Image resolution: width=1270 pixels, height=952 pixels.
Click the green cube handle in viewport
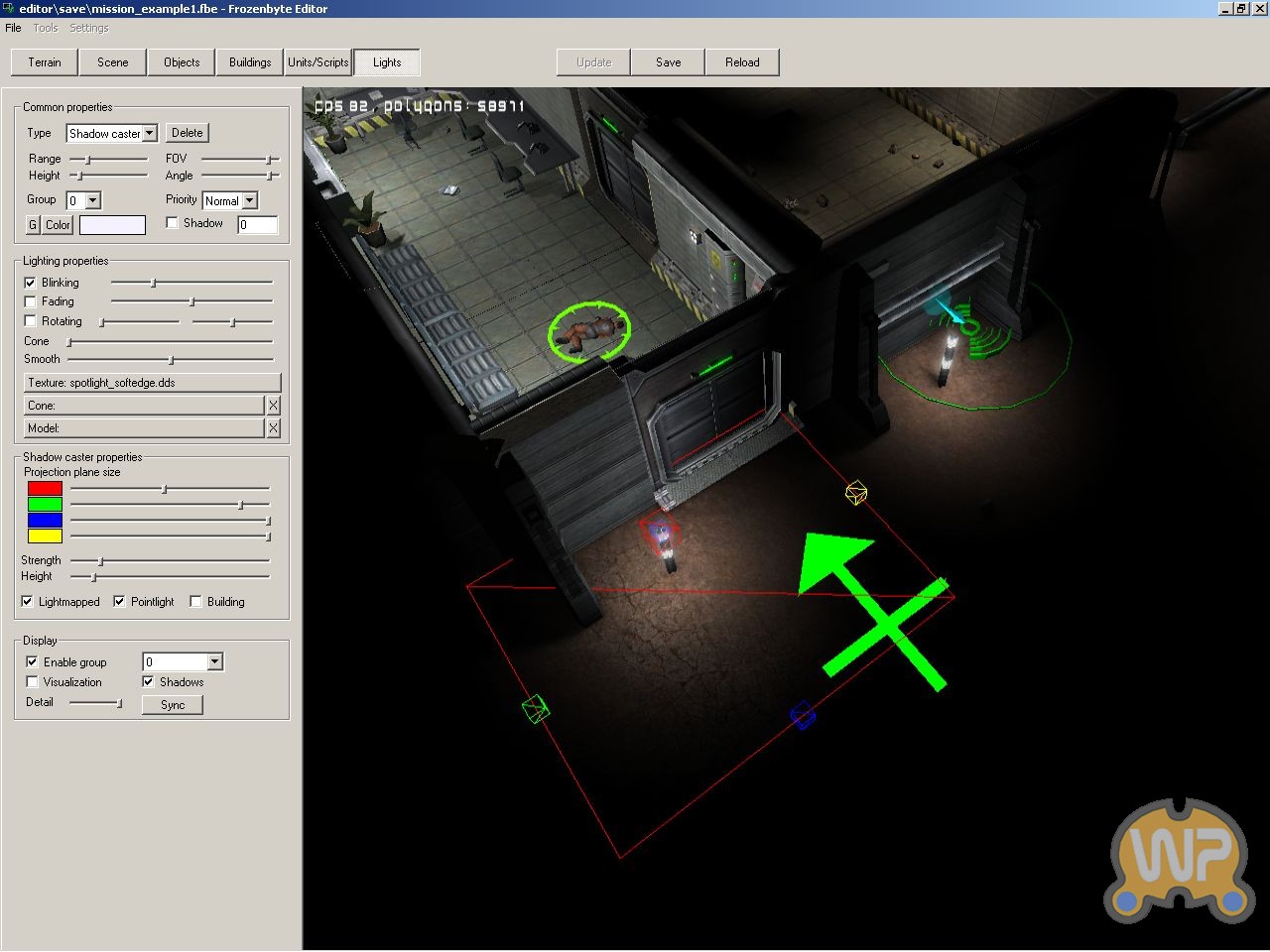535,709
